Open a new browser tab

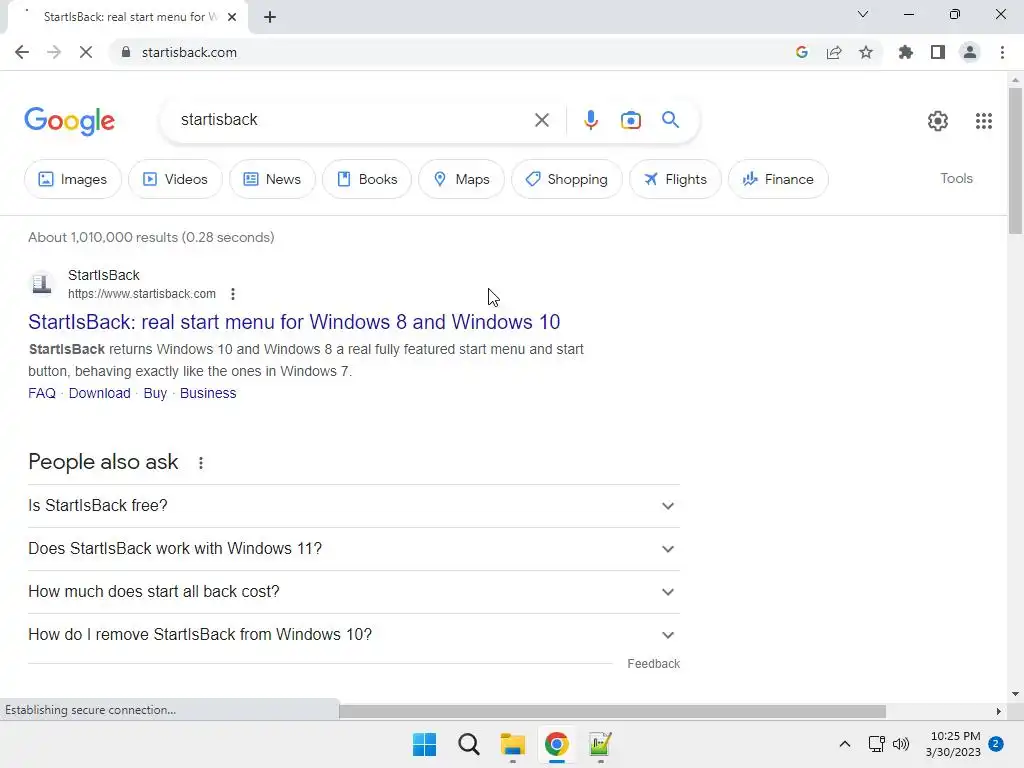click(x=270, y=17)
